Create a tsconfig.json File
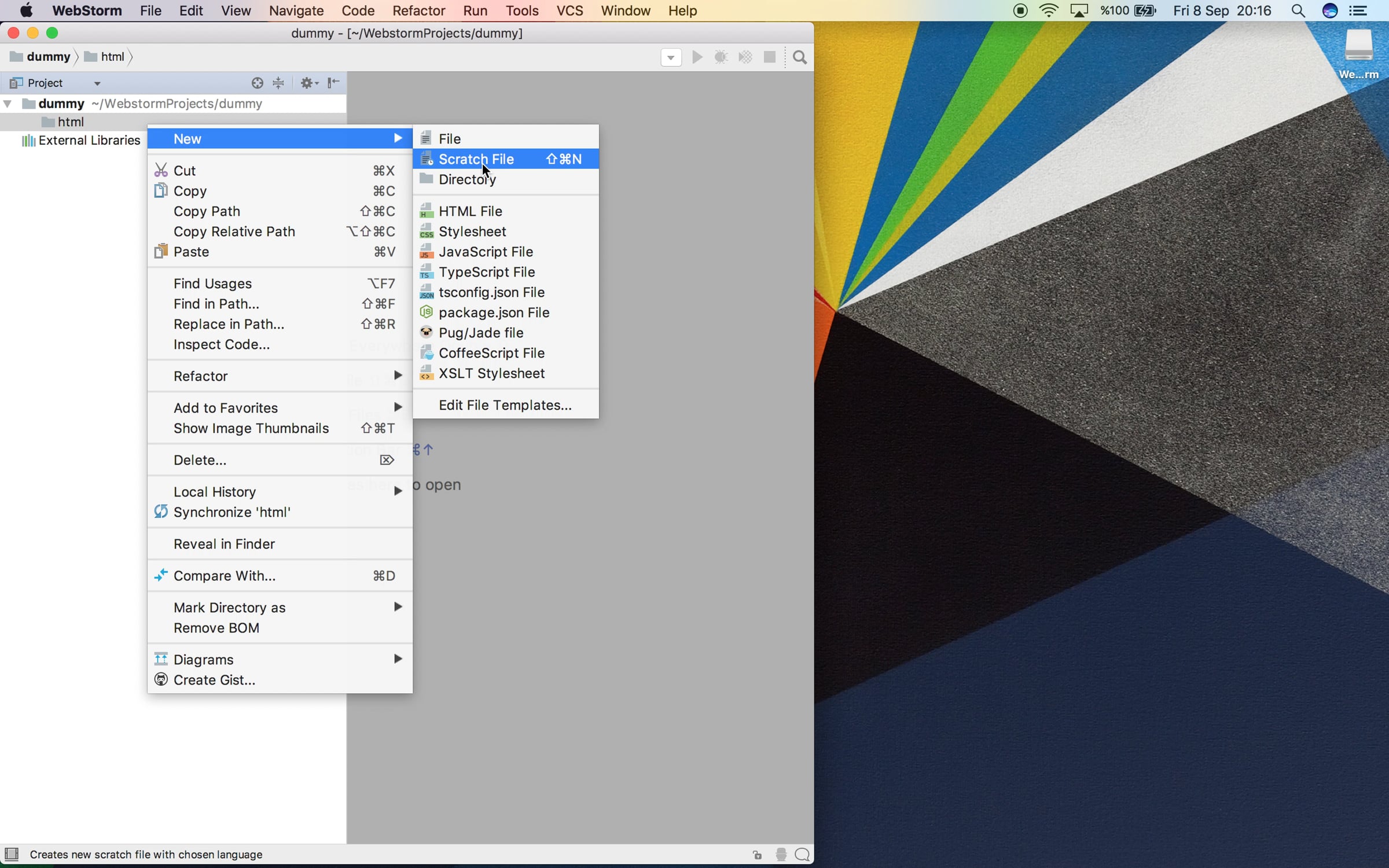This screenshot has height=868, width=1389. pos(506,292)
